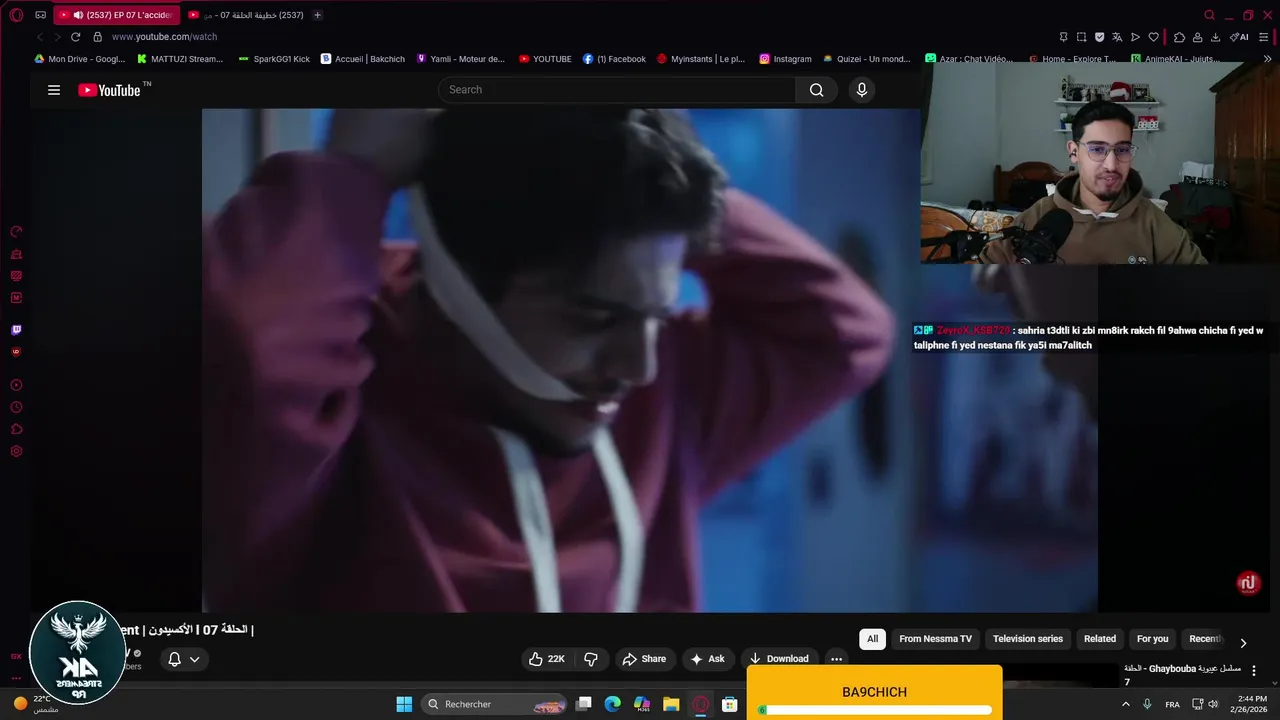The image size is (1280, 720).
Task: Open the history clock icon in sidebar
Action: pos(16,408)
